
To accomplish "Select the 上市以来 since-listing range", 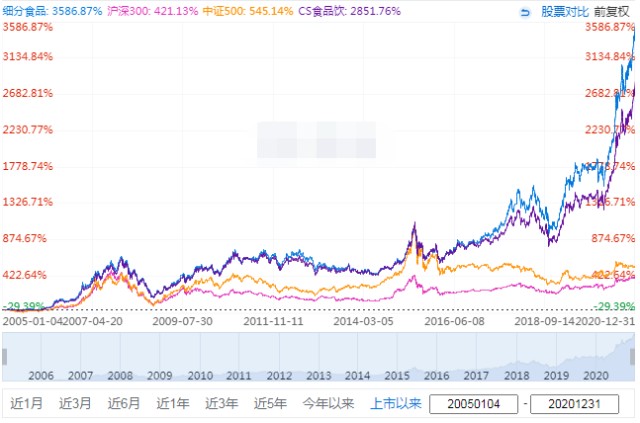I will point(393,404).
